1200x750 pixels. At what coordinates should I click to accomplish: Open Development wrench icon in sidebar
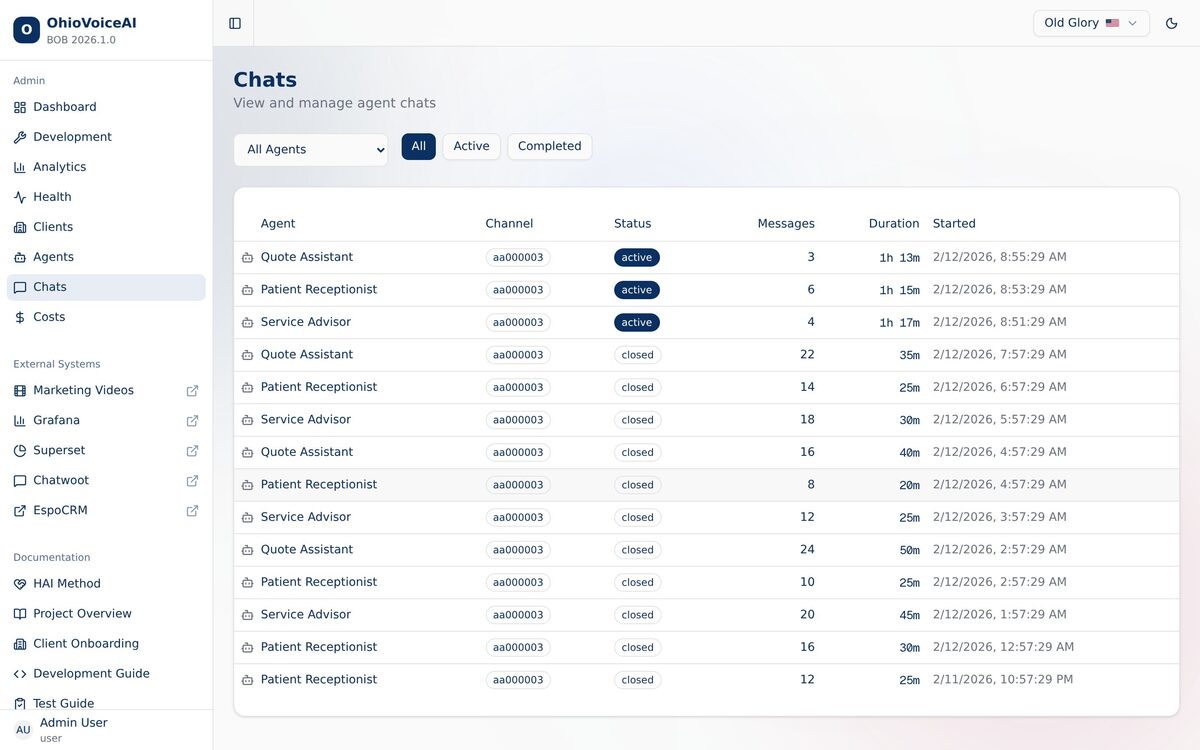click(20, 137)
